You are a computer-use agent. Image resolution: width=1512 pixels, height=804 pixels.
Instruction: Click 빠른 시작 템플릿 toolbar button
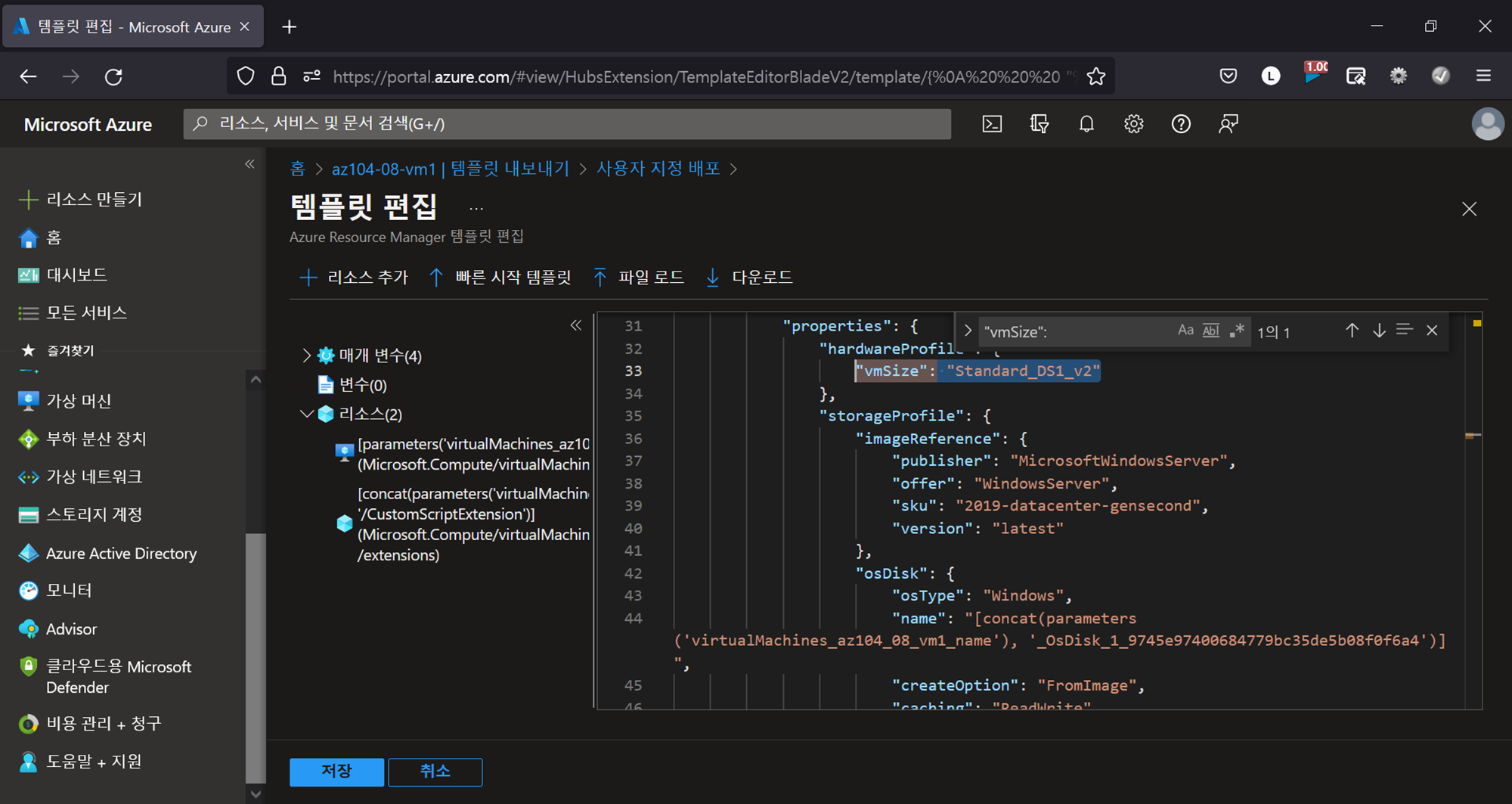pos(500,277)
